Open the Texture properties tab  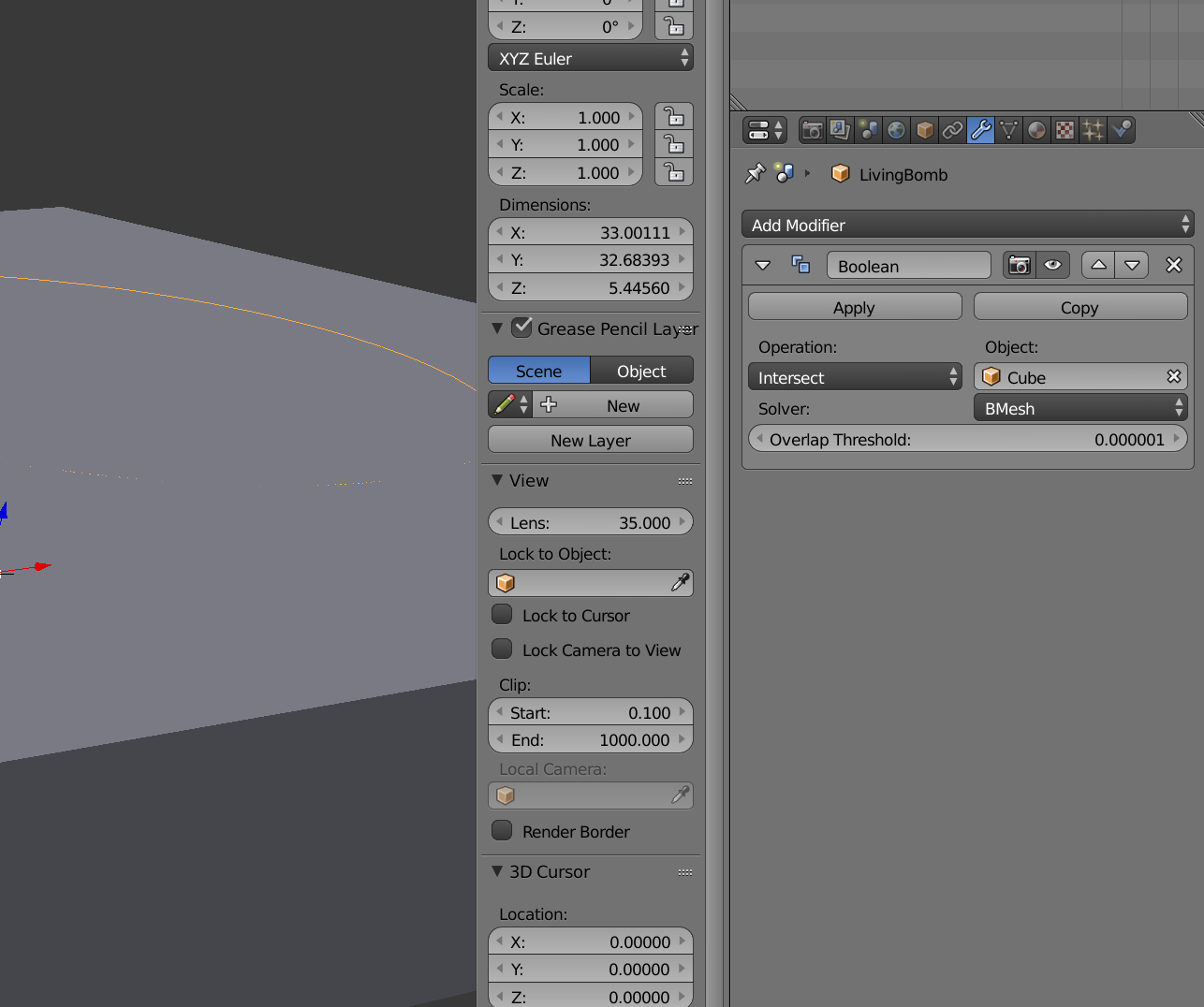tap(1065, 130)
